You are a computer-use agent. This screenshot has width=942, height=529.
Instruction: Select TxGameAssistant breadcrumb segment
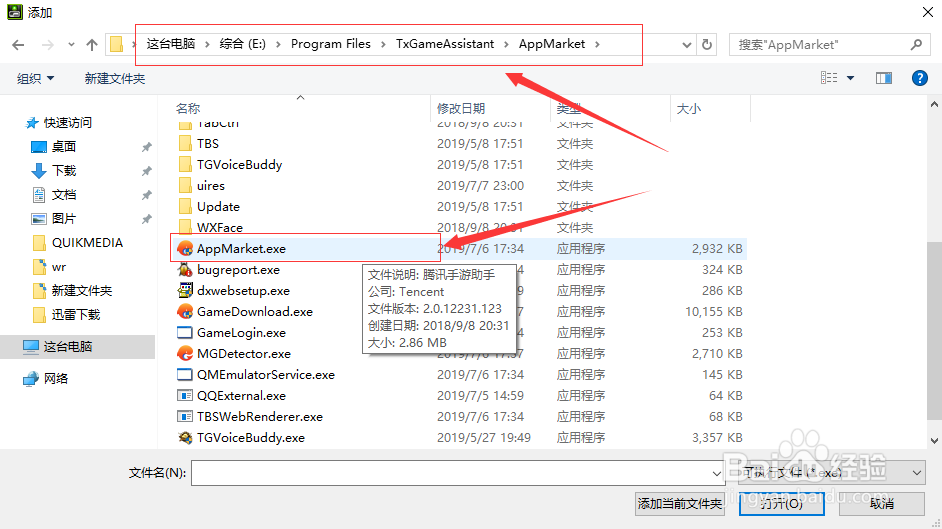coord(445,44)
